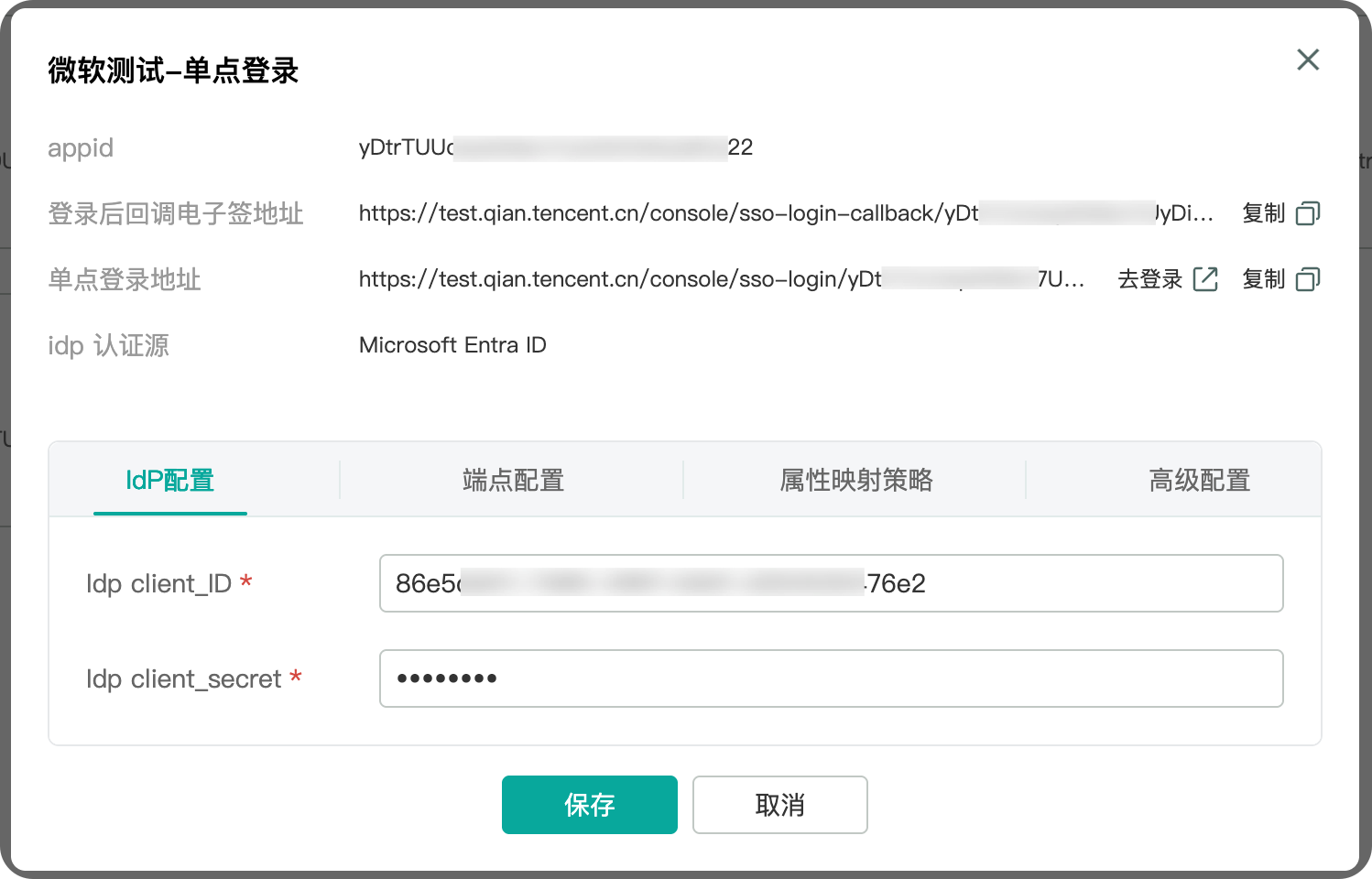Switch to the 高级配置 tab
This screenshot has height=879, width=1372.
point(1199,480)
